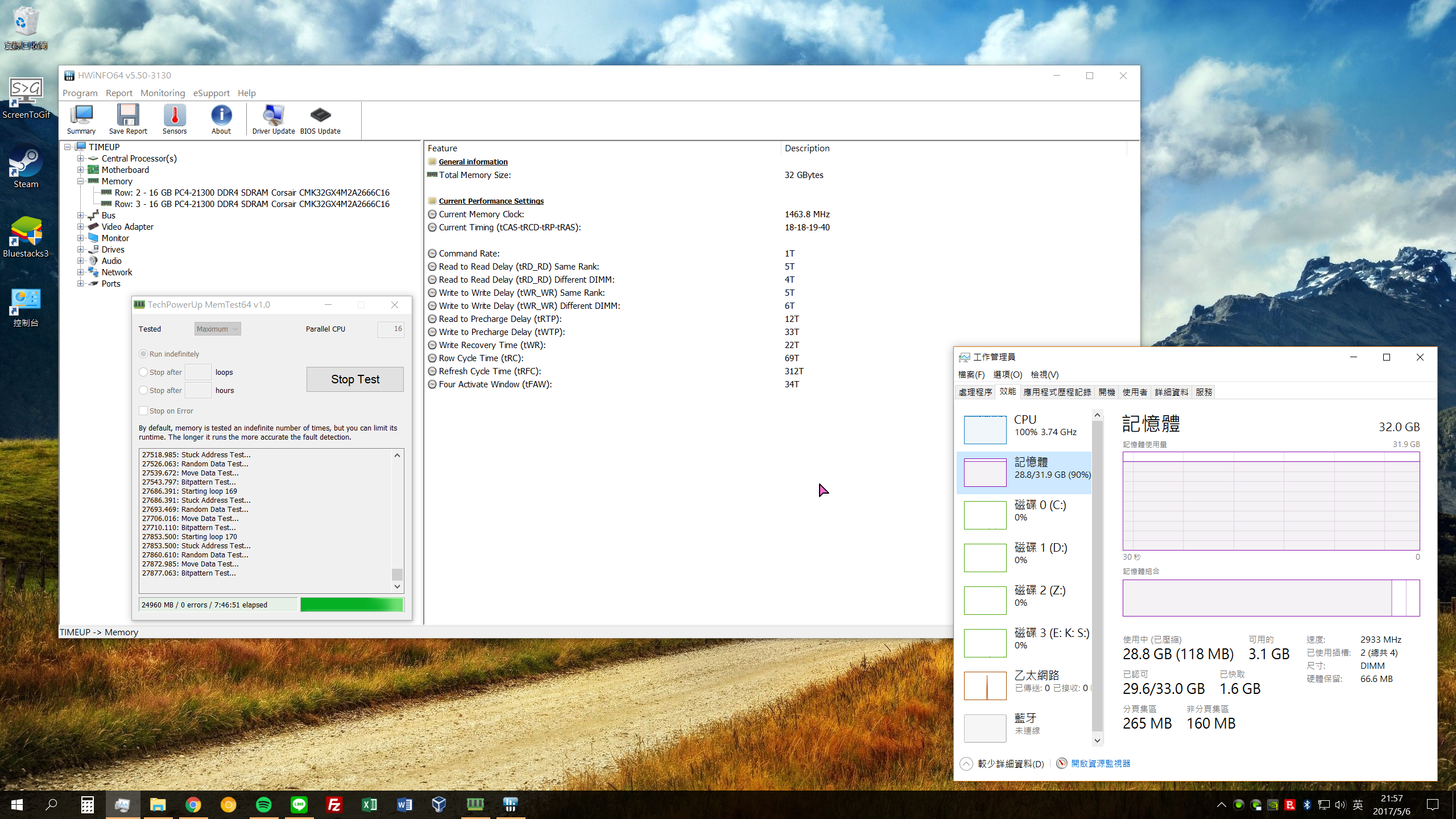The width and height of the screenshot is (1456, 819).
Task: Expand the Central Processor(s) tree node
Action: [x=81, y=158]
